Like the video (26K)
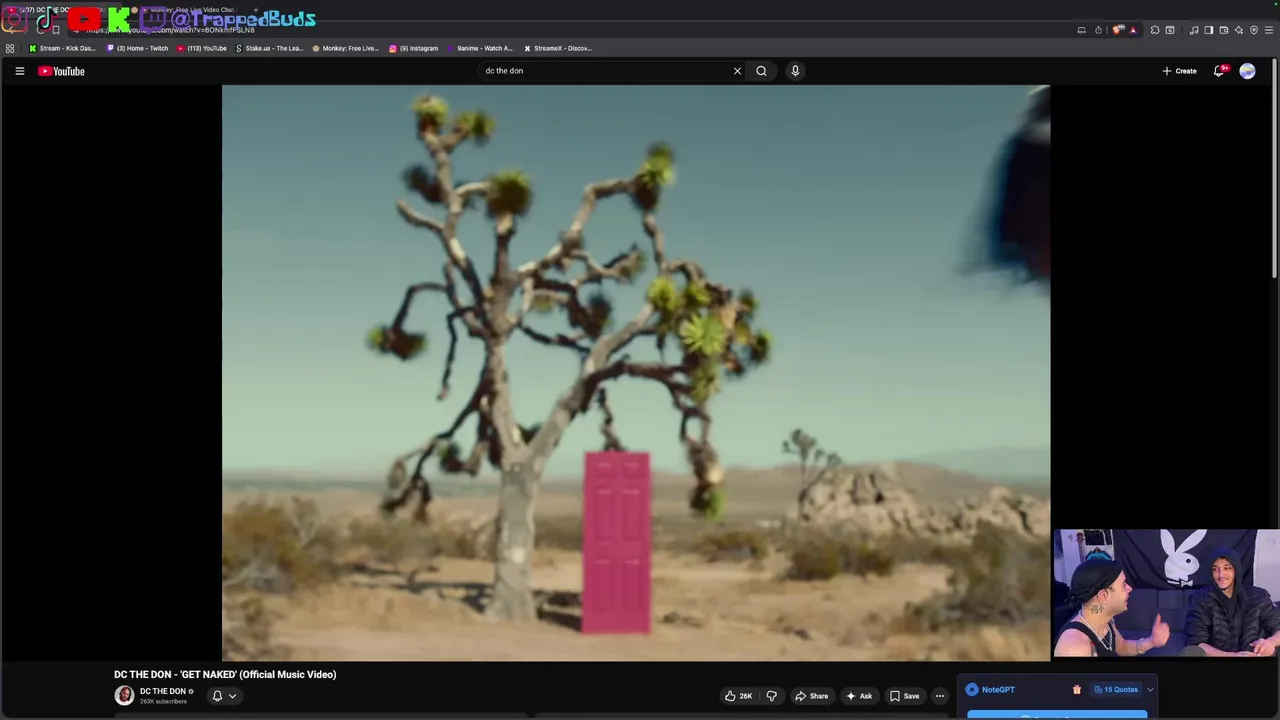 738,696
